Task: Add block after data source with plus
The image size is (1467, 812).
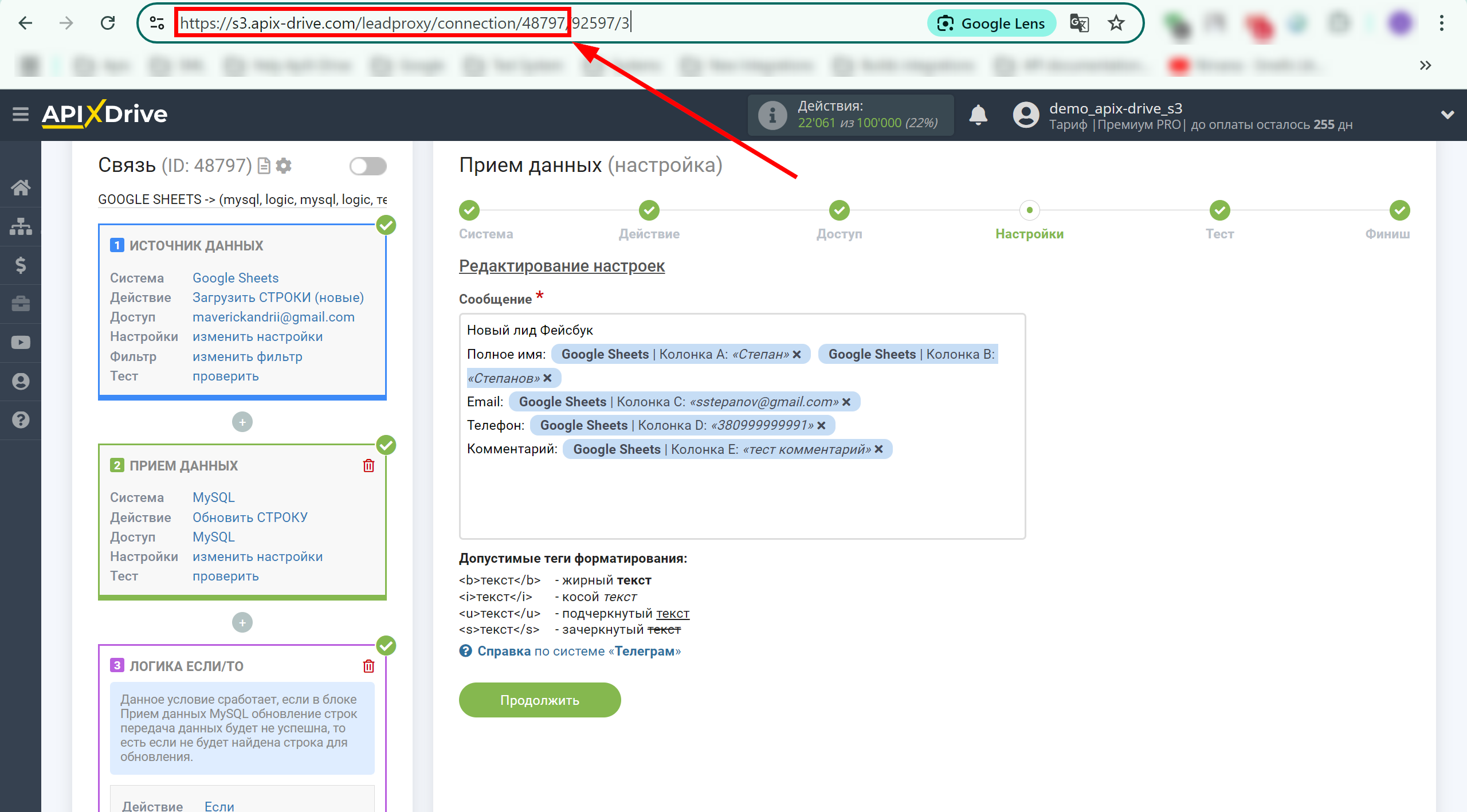Action: pos(242,422)
